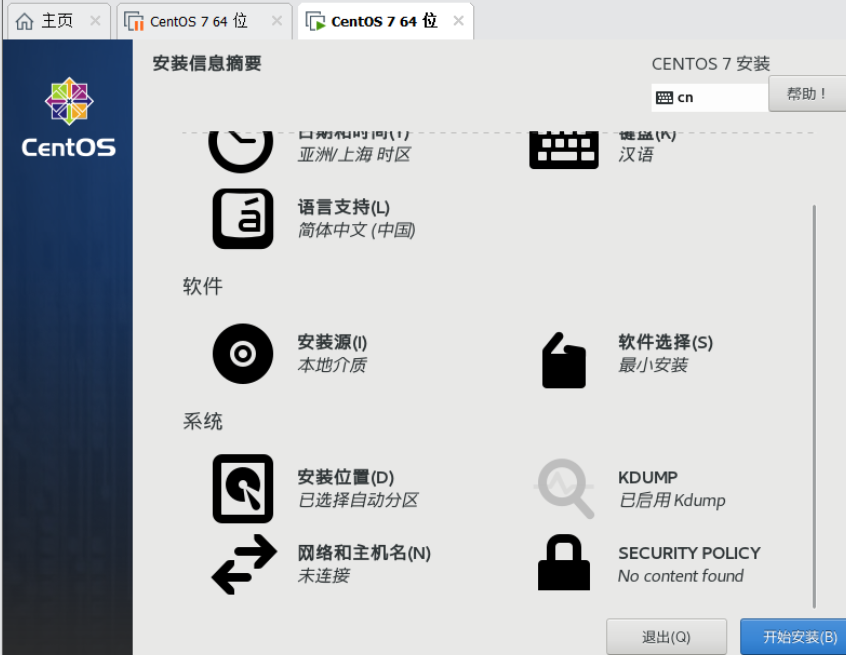Click 亚洲/上海 时区 timezone text
The height and width of the screenshot is (655, 846).
pyautogui.click(x=354, y=155)
